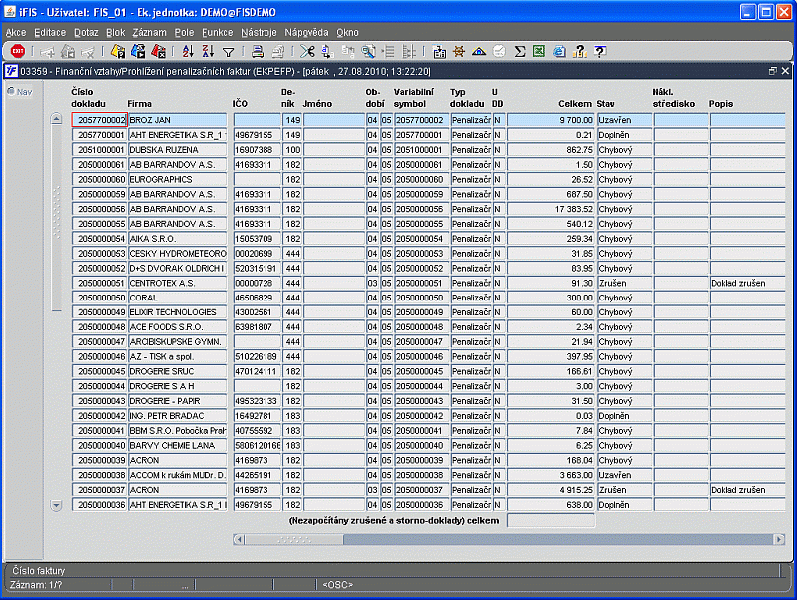Click the printer icon in toolbar
The width and height of the screenshot is (797, 600).
click(257, 51)
